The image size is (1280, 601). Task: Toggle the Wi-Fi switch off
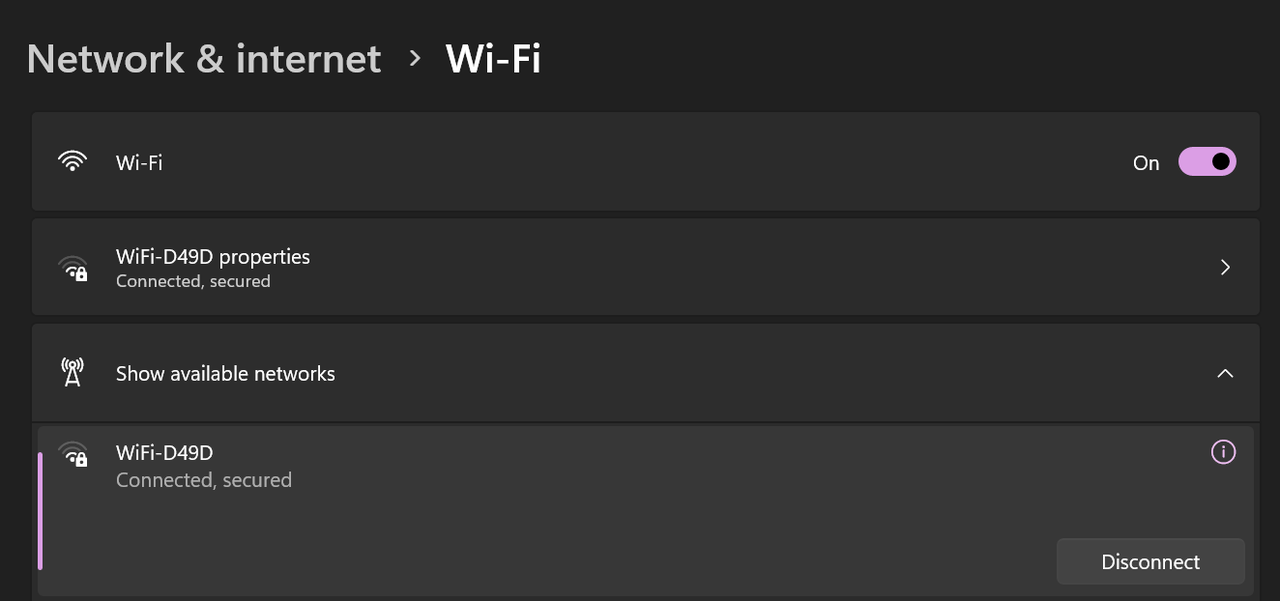[x=1207, y=162]
